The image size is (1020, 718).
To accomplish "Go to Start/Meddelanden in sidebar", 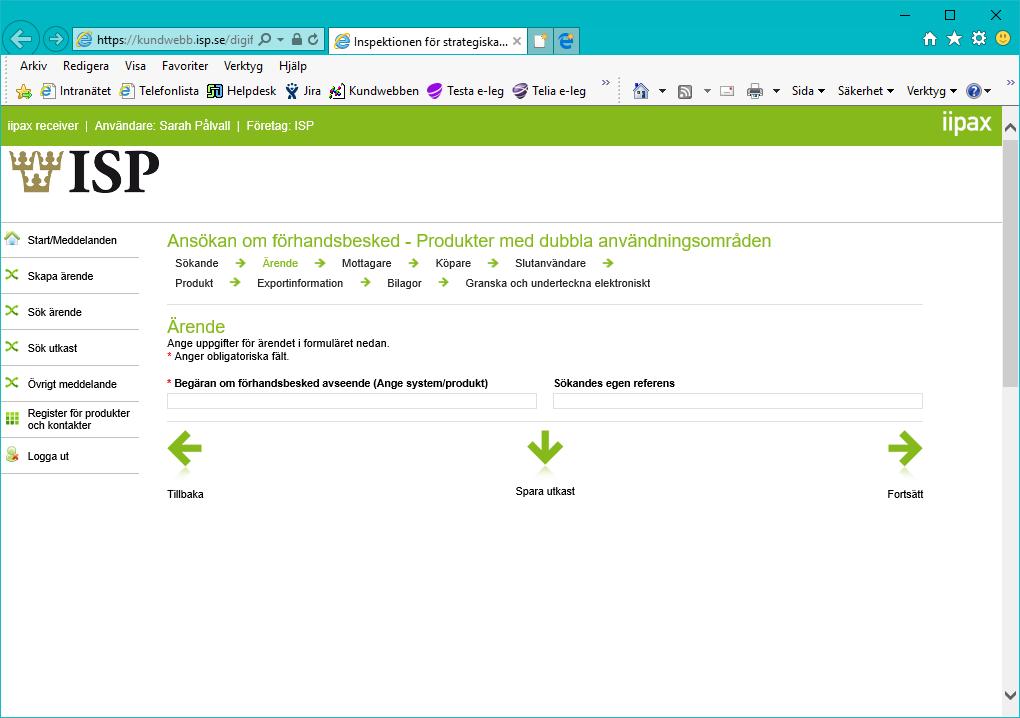I will [x=70, y=240].
